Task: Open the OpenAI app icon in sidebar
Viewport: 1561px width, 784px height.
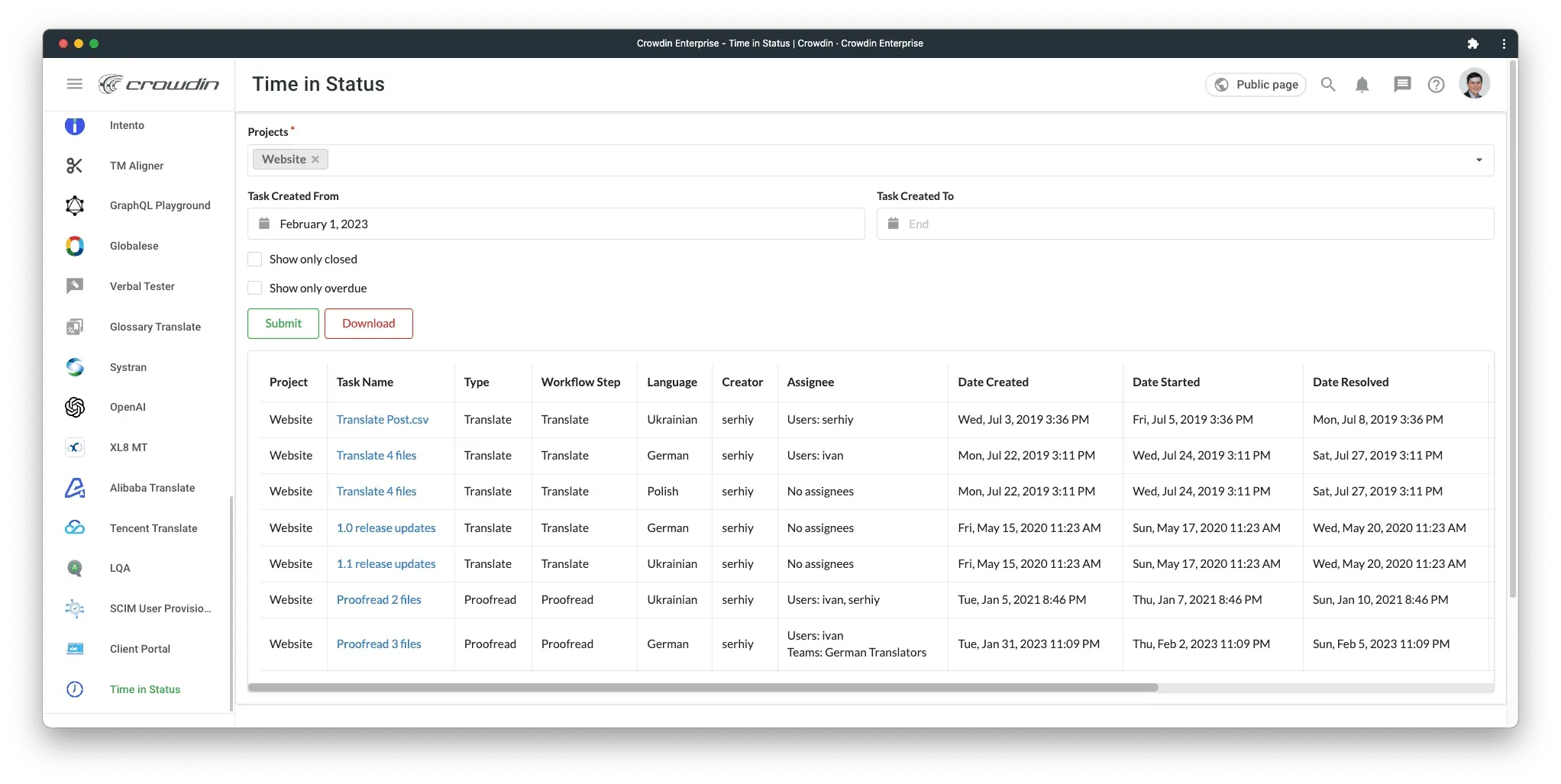Action: [75, 407]
